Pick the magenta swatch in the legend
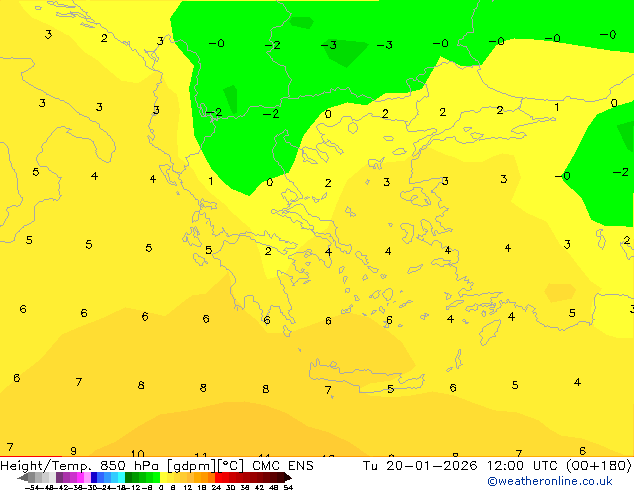Image resolution: width=634 pixels, height=490 pixels. point(80,477)
